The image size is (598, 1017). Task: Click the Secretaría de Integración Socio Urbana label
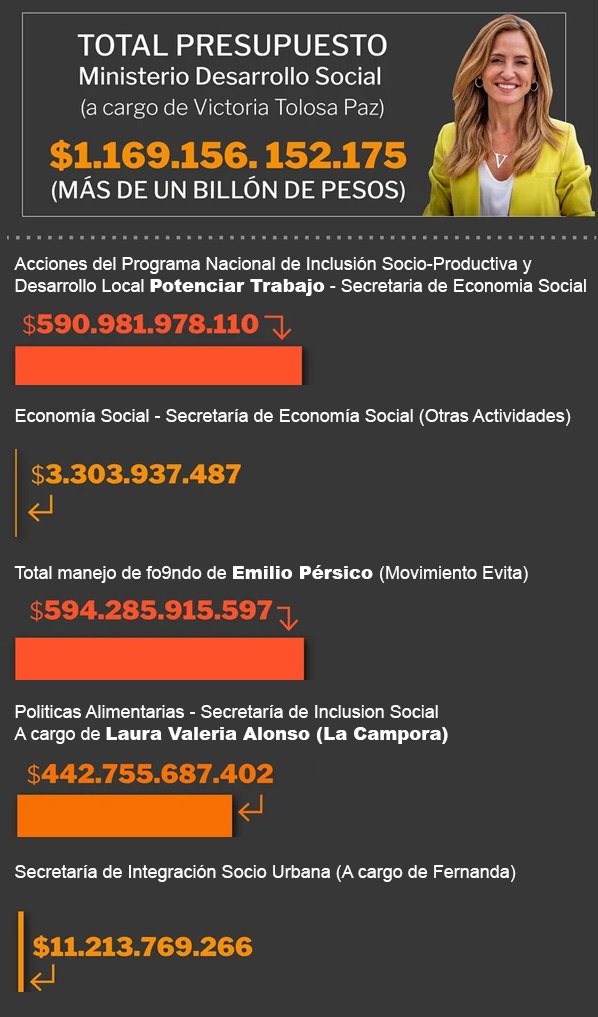(173, 872)
